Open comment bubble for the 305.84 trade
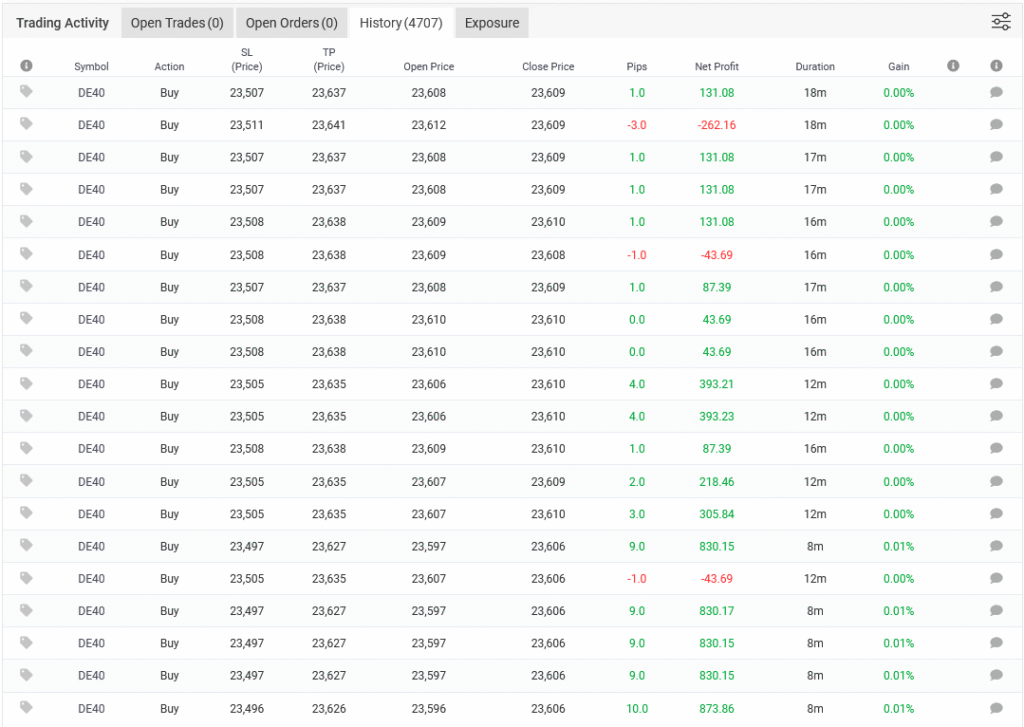 click(996, 514)
